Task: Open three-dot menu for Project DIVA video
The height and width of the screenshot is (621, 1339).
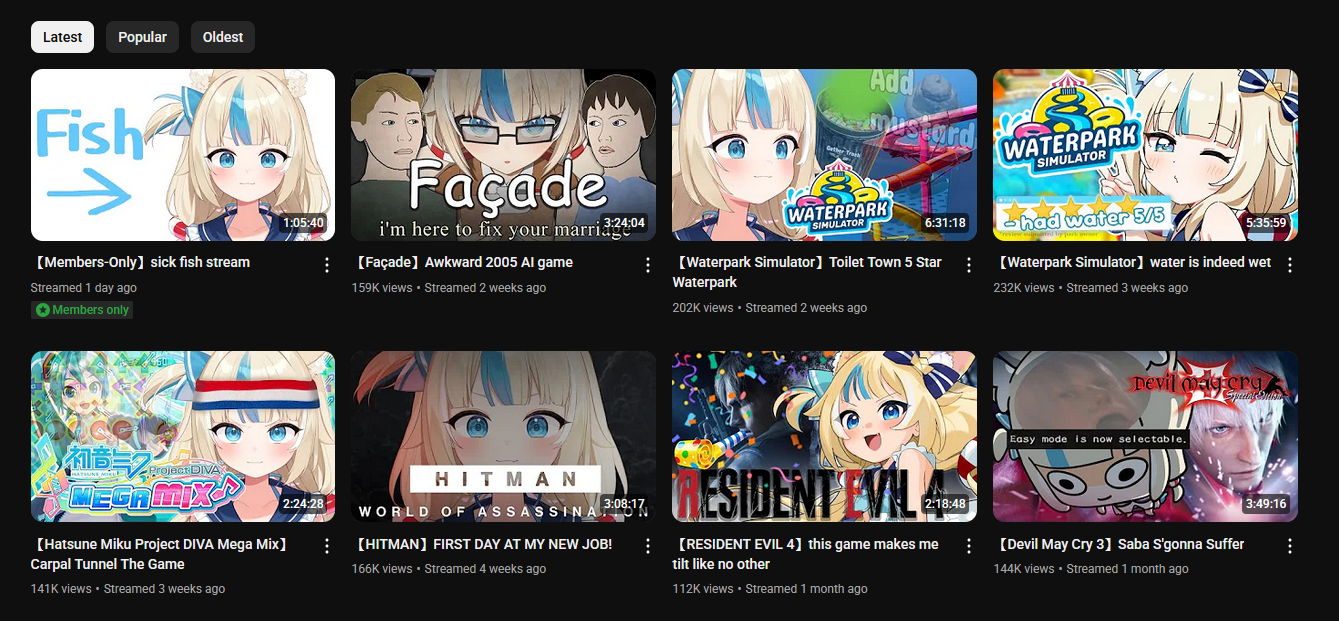Action: pyautogui.click(x=326, y=546)
